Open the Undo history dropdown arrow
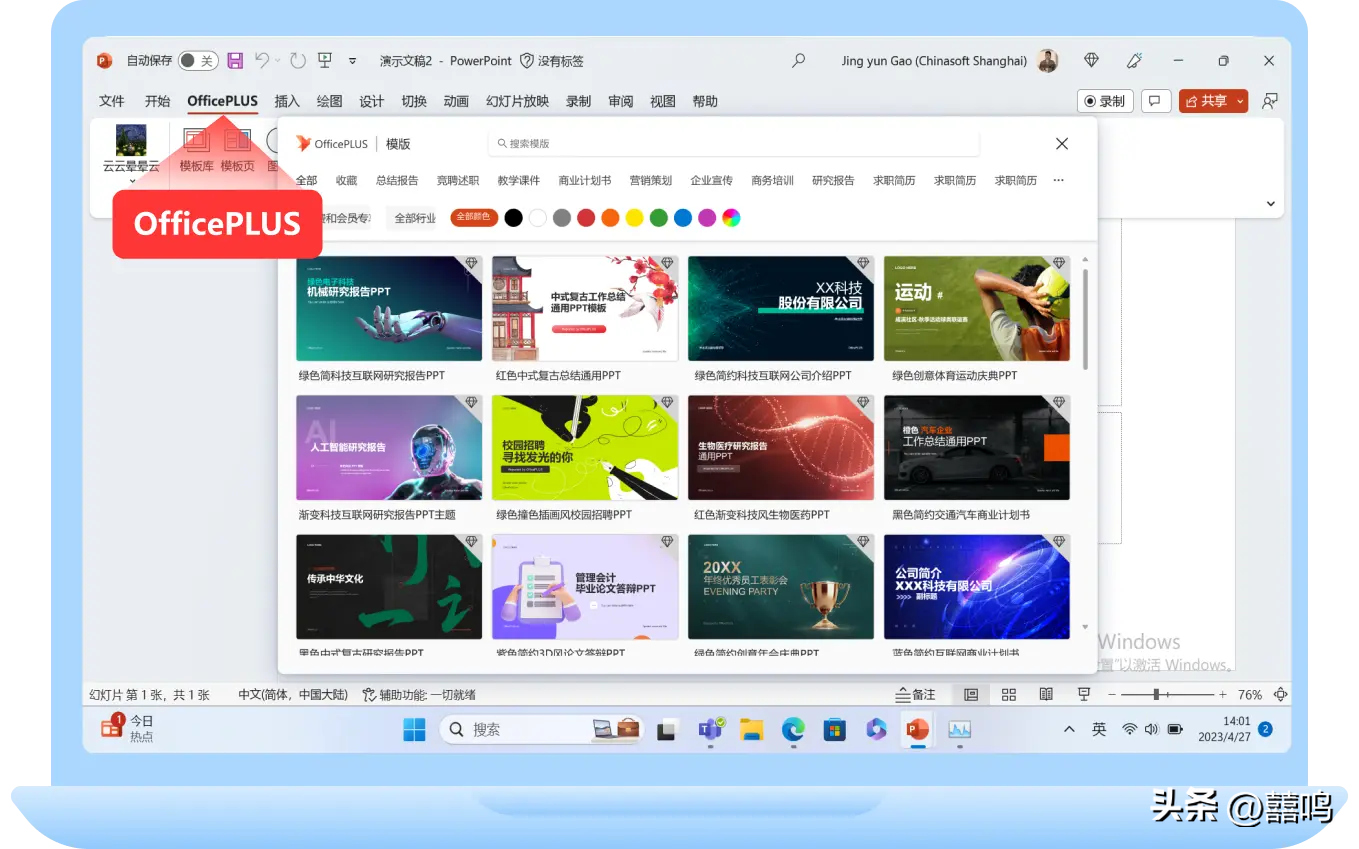Image resolution: width=1359 pixels, height=849 pixels. coord(278,61)
